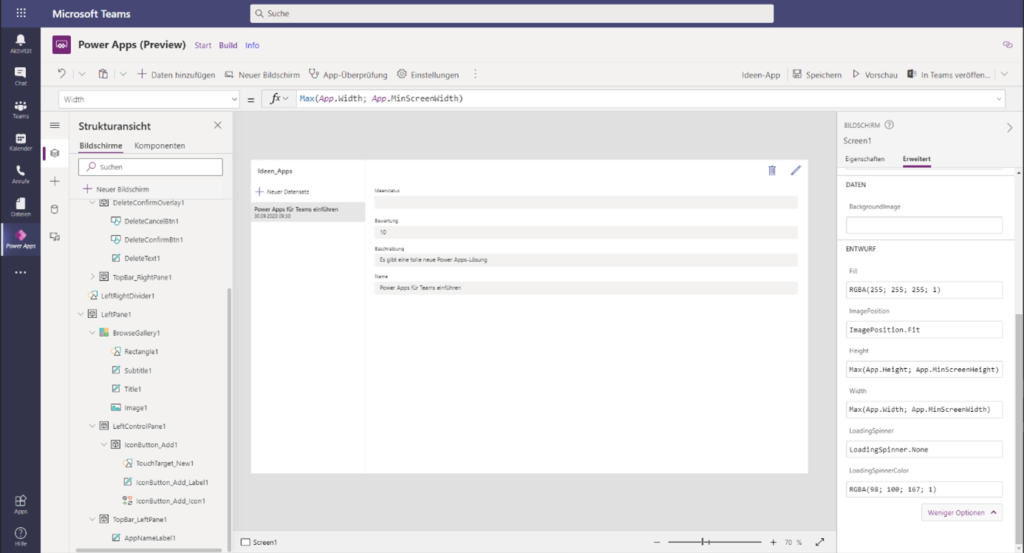
Task: Toggle the Screen1 checkbox in status bar
Action: tap(246, 542)
